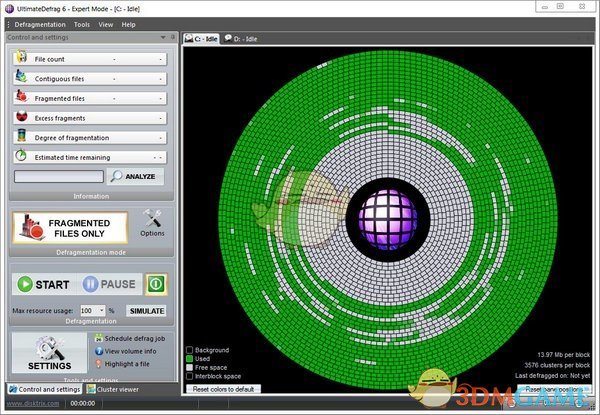The height and width of the screenshot is (415, 600).
Task: Click the empty field beside ANALYZE
Action: coord(58,177)
